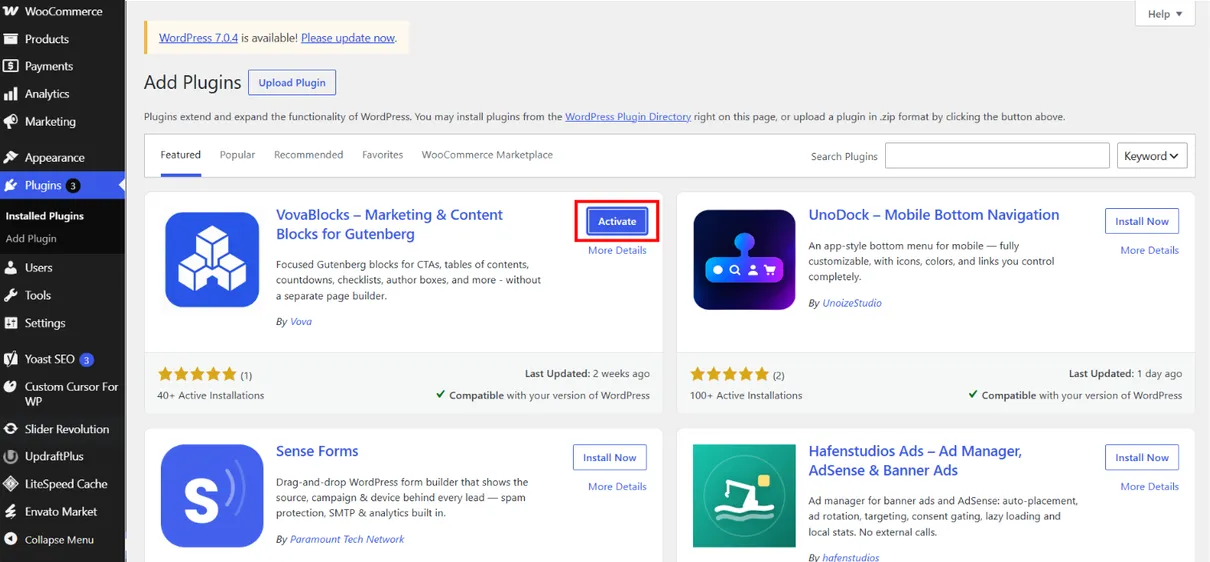Viewport: 1210px width, 562px height.
Task: Click UnoDock Mobile Bottom Navigation title
Action: (934, 215)
